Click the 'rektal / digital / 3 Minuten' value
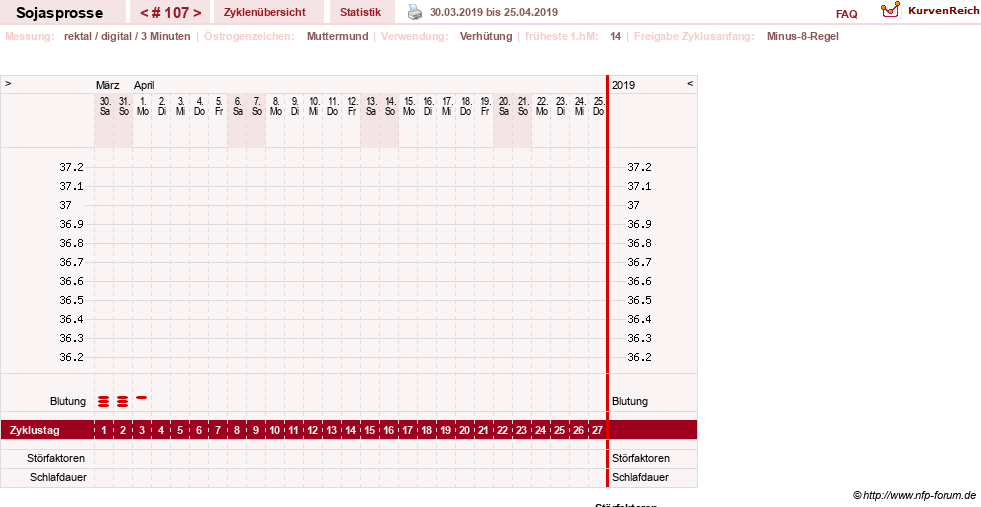981x507 pixels. [x=127, y=36]
